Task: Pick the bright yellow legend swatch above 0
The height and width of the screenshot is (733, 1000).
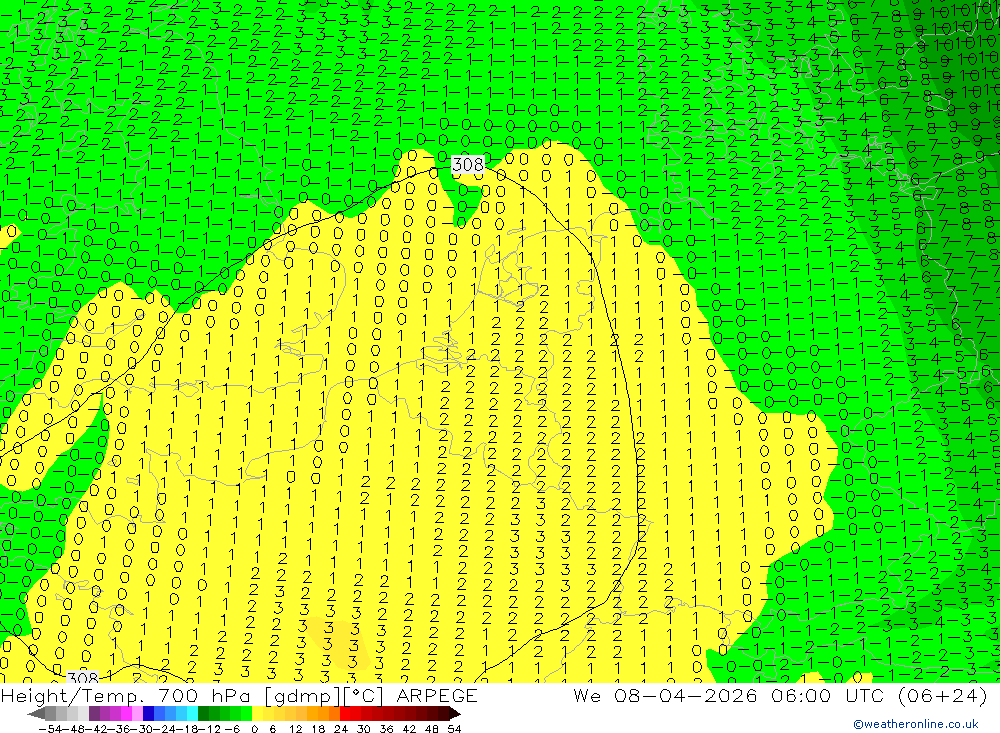Action: pyautogui.click(x=257, y=713)
